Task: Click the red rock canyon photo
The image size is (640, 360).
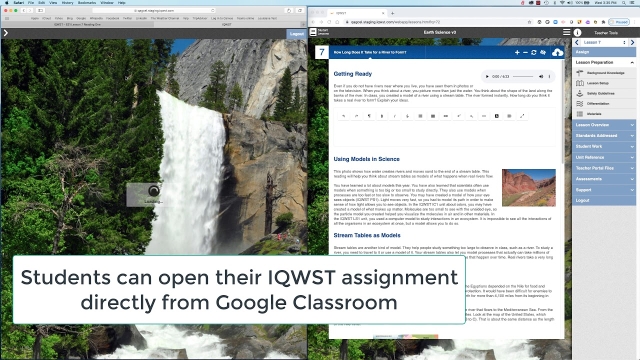Action: (x=529, y=188)
